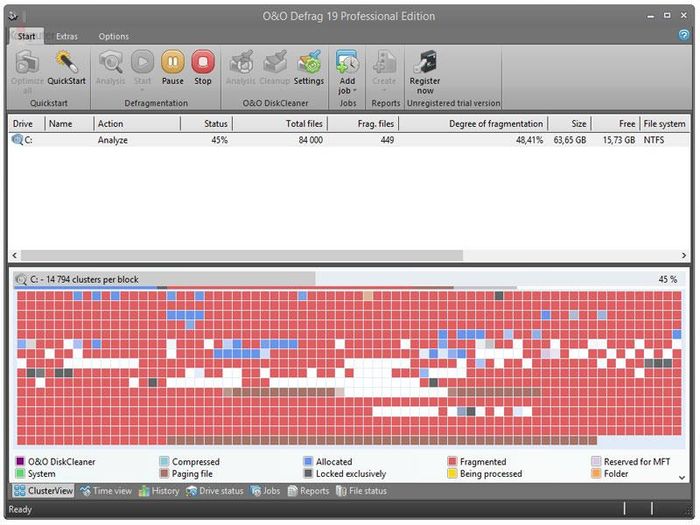
Task: Click the DiskCleaner Analysis icon
Action: point(241,62)
